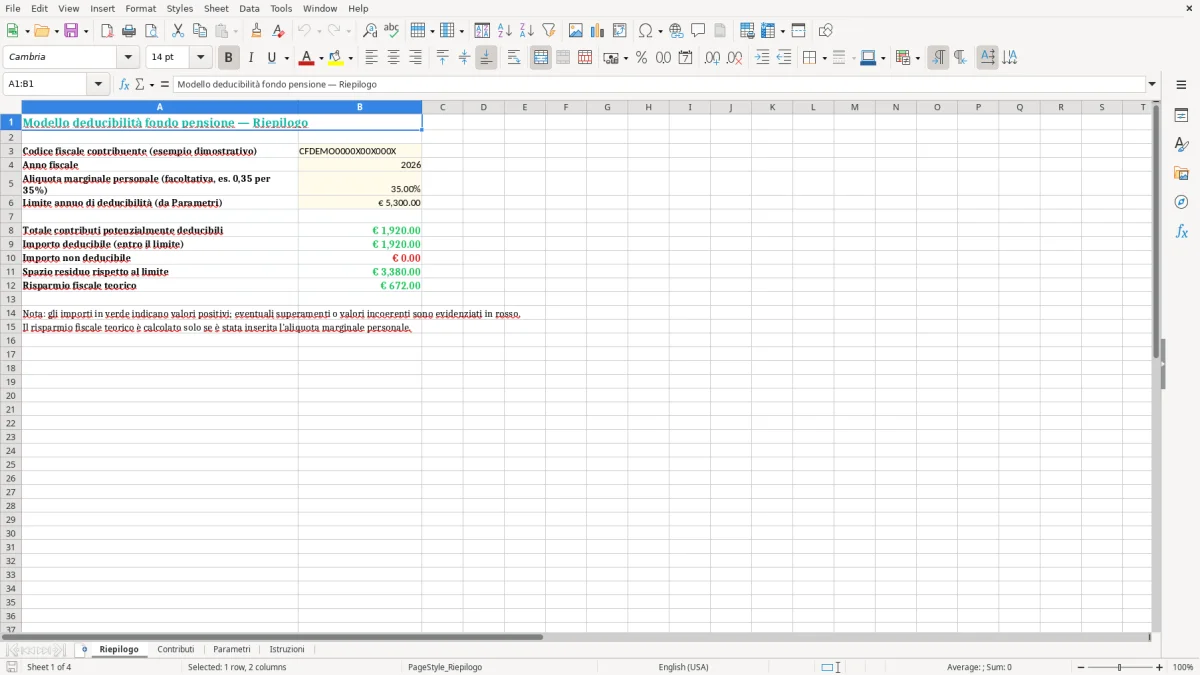Viewport: 1200px width, 675px height.
Task: Open the Data menu
Action: click(x=249, y=8)
